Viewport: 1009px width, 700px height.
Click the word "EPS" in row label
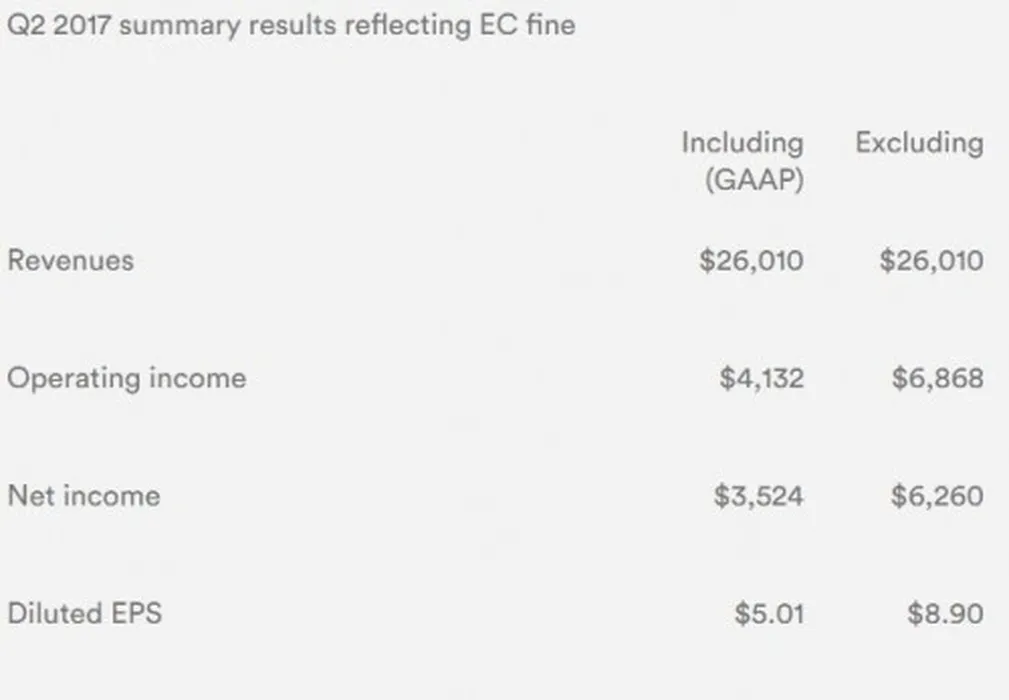pyautogui.click(x=133, y=613)
